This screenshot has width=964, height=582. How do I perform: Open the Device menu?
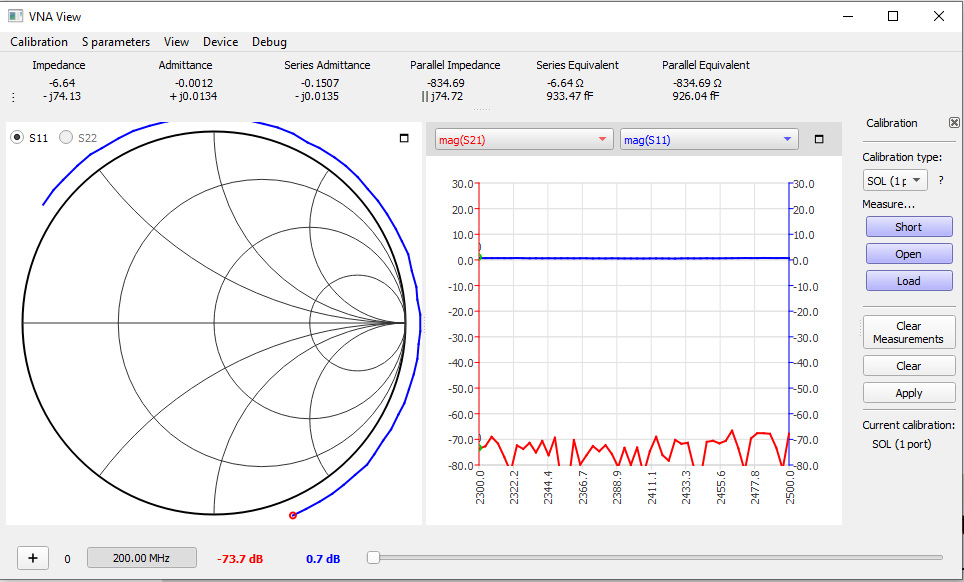click(220, 42)
